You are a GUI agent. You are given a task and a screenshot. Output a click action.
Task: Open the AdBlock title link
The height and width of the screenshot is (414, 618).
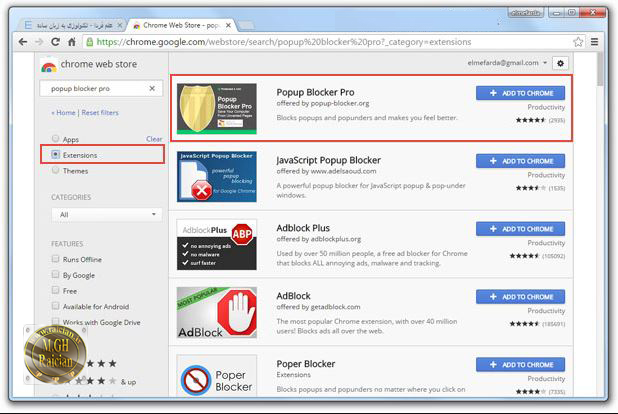point(294,296)
